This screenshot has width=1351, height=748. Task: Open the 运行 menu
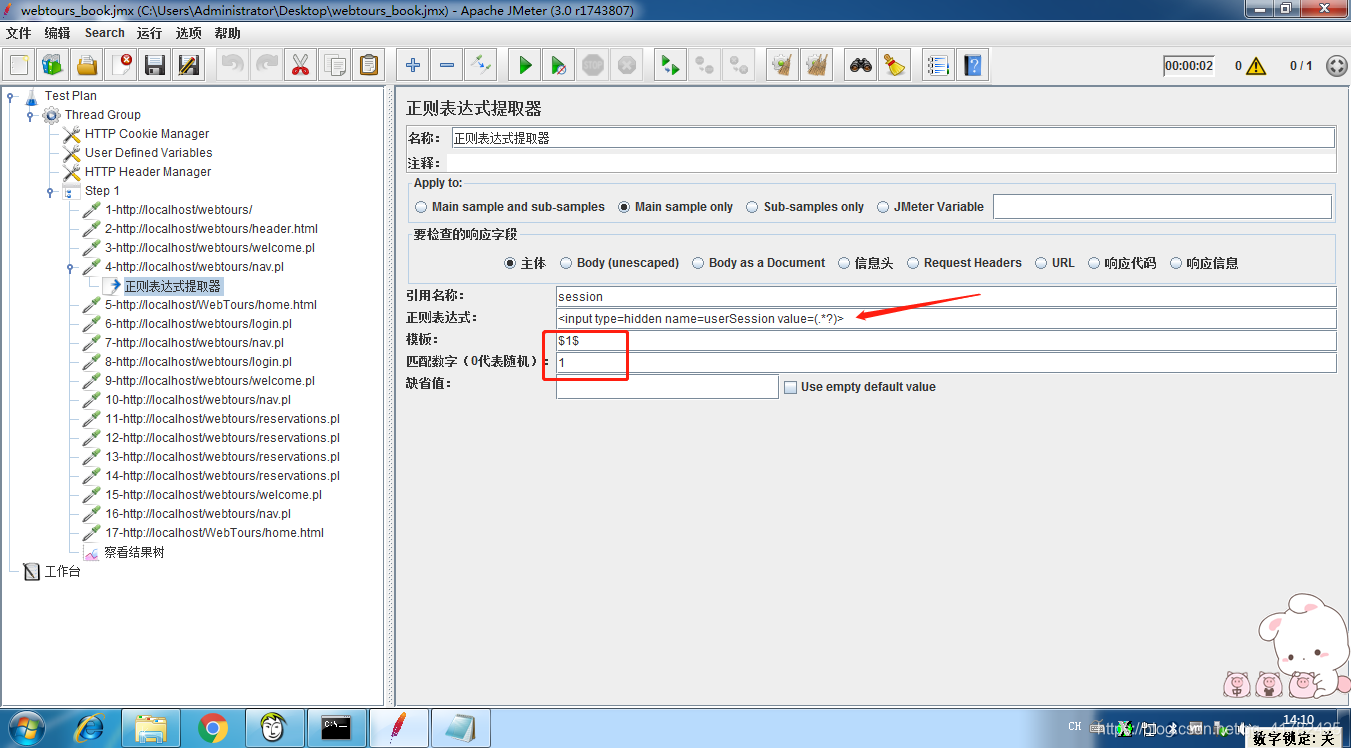coord(150,33)
